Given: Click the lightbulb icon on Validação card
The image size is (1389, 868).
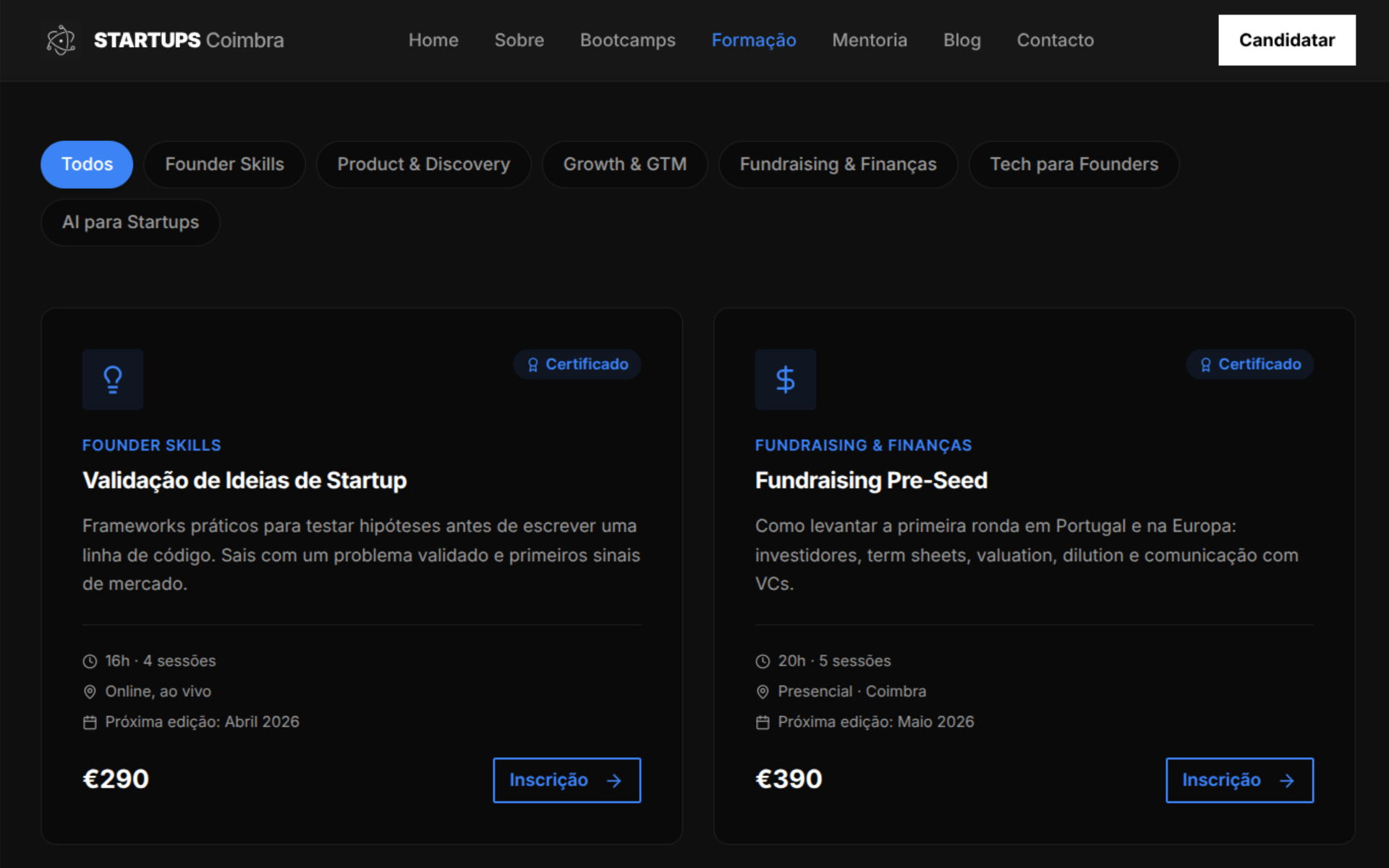Looking at the screenshot, I should click(x=113, y=380).
